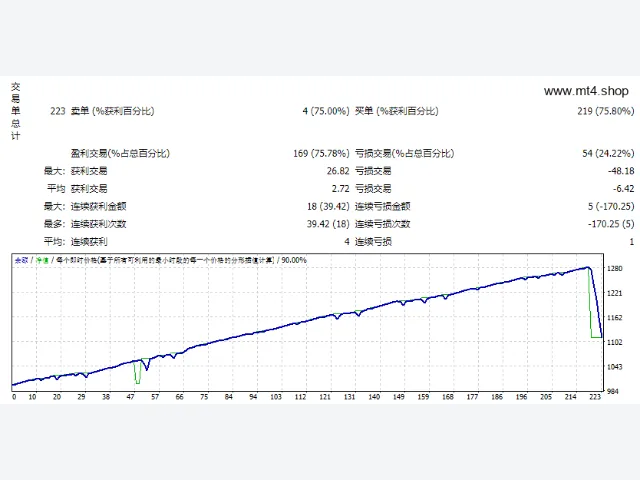Select the largest loss trade value -48.18
Screen dimensions: 640x480
click(621, 171)
